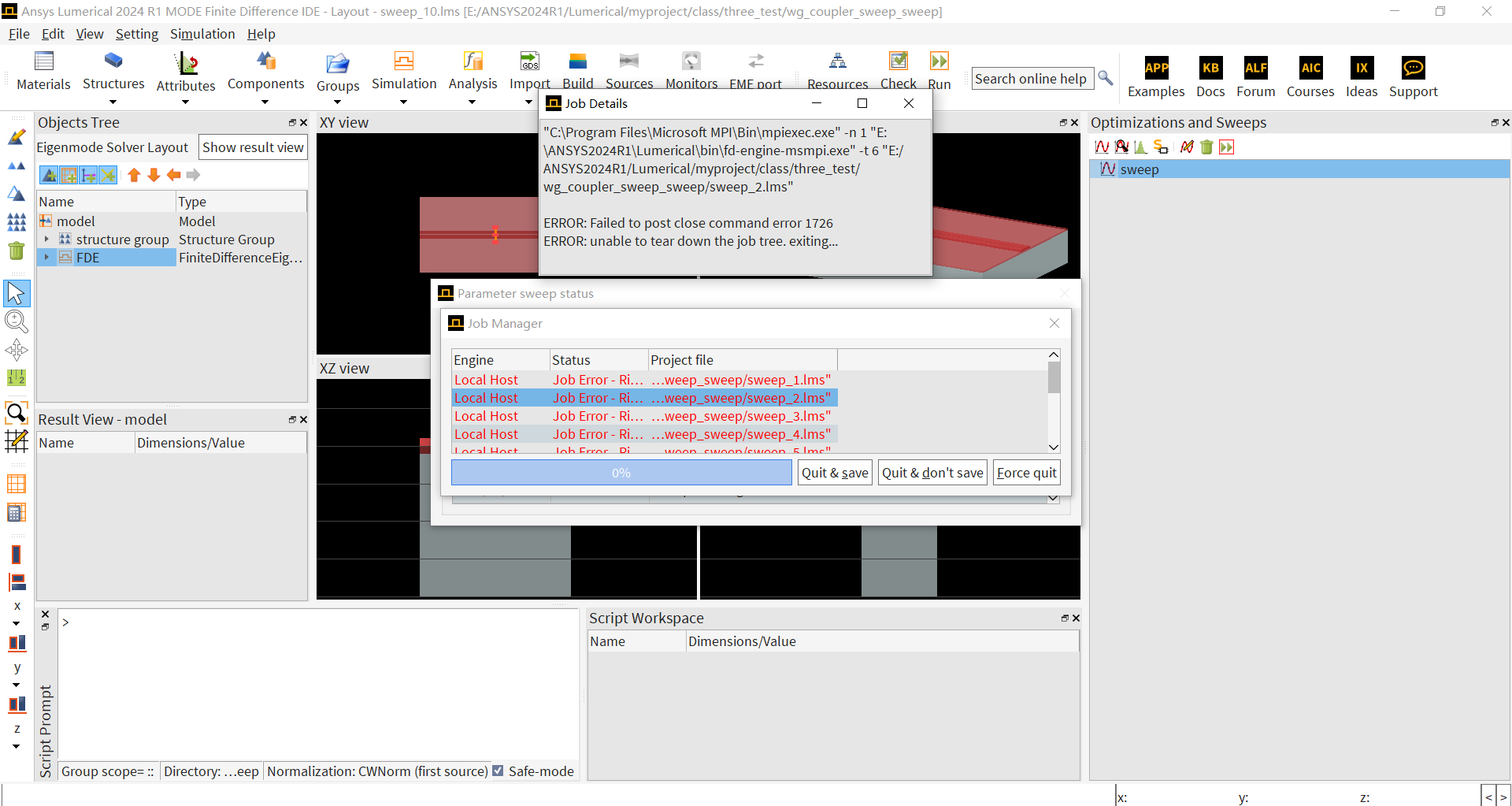Open the File menu
Image resolution: width=1512 pixels, height=806 pixels.
(x=19, y=34)
